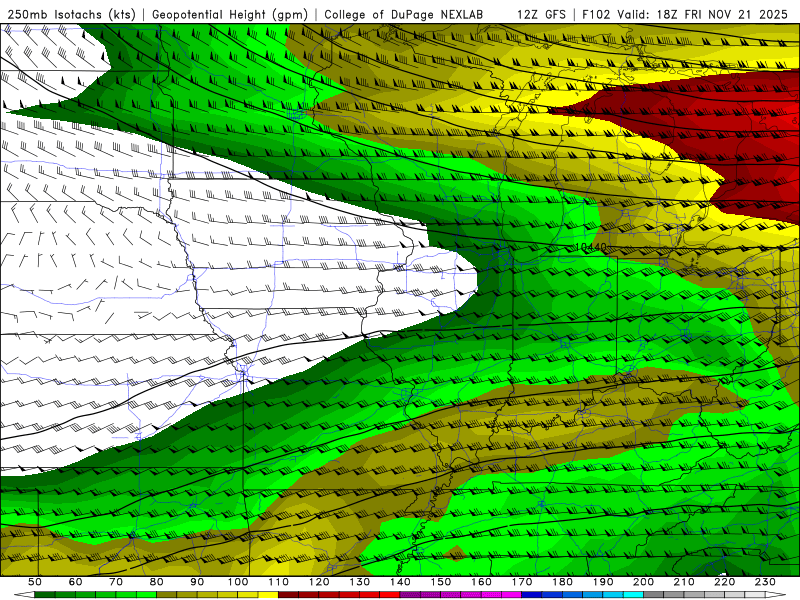Click the 110 knot legend value
Screen dimensions: 800x600
279,582
